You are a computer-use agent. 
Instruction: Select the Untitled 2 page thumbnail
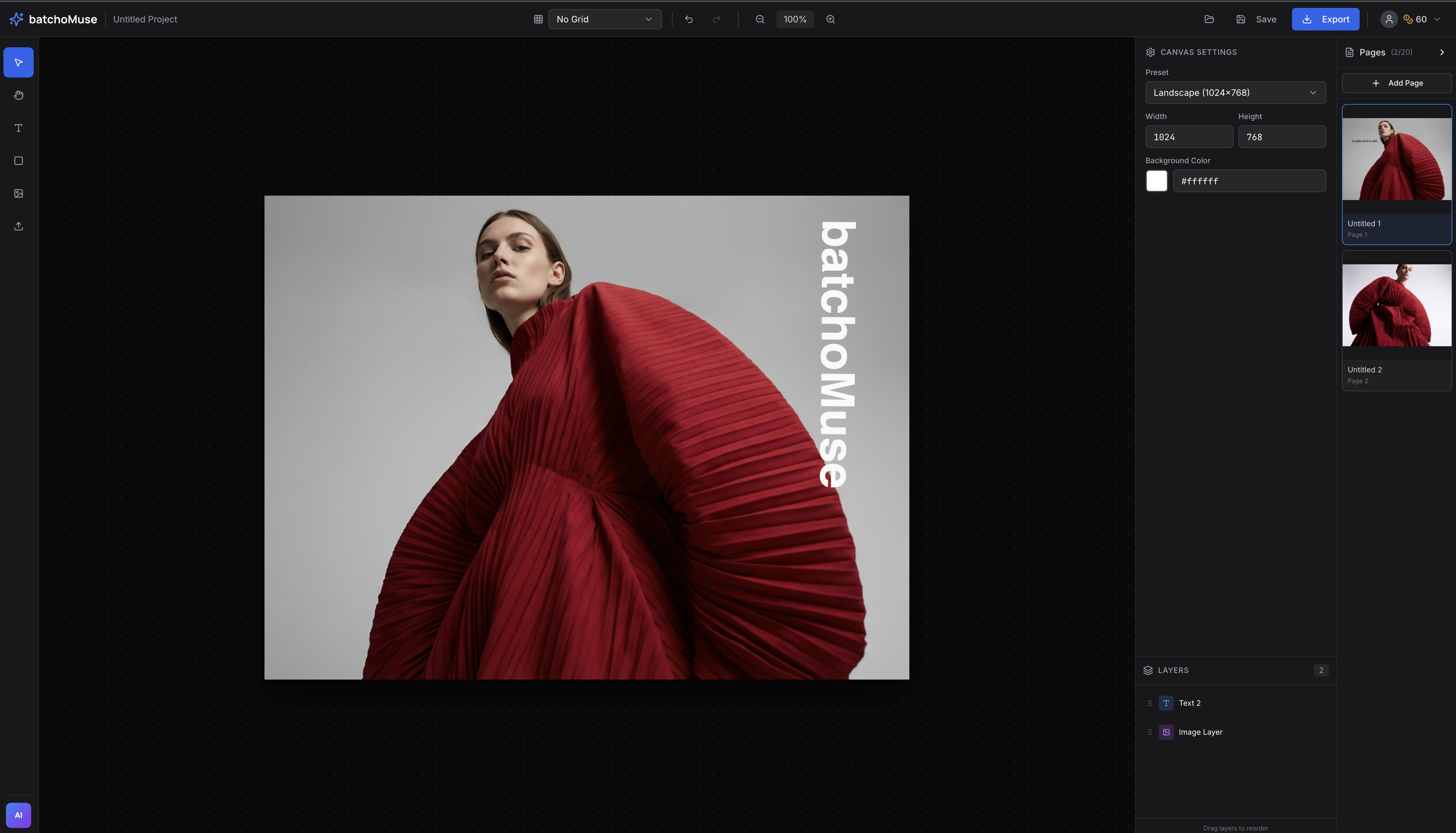pos(1396,306)
